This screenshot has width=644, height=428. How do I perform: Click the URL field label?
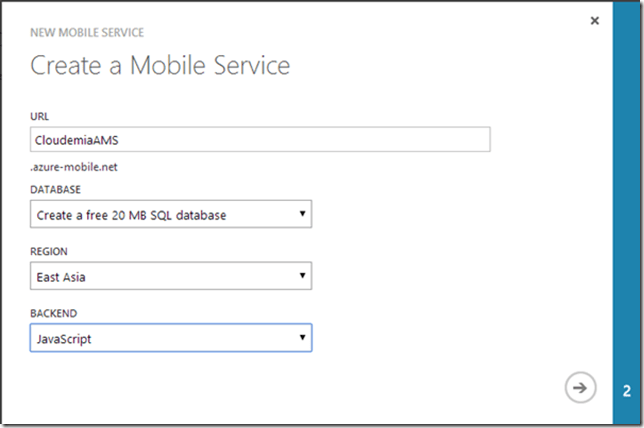39,115
